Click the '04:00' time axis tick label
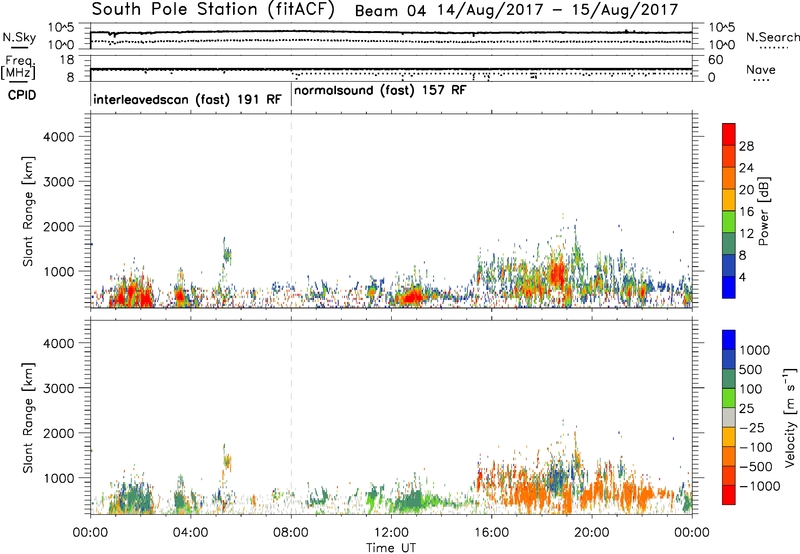The image size is (800, 554). (x=190, y=533)
